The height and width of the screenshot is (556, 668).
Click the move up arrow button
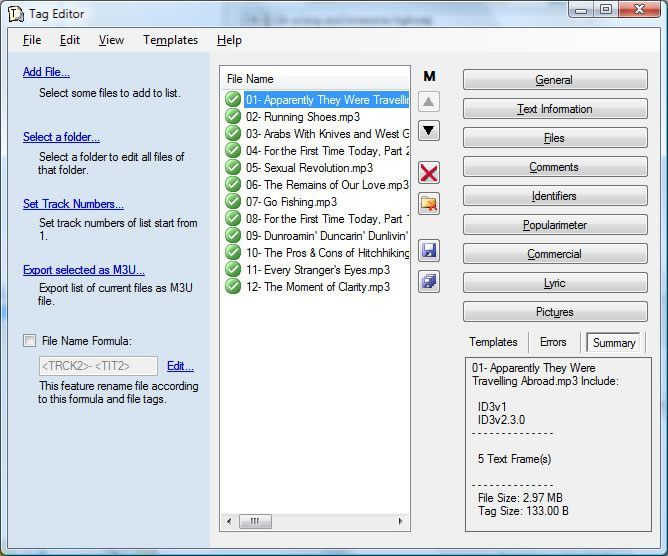tap(429, 102)
